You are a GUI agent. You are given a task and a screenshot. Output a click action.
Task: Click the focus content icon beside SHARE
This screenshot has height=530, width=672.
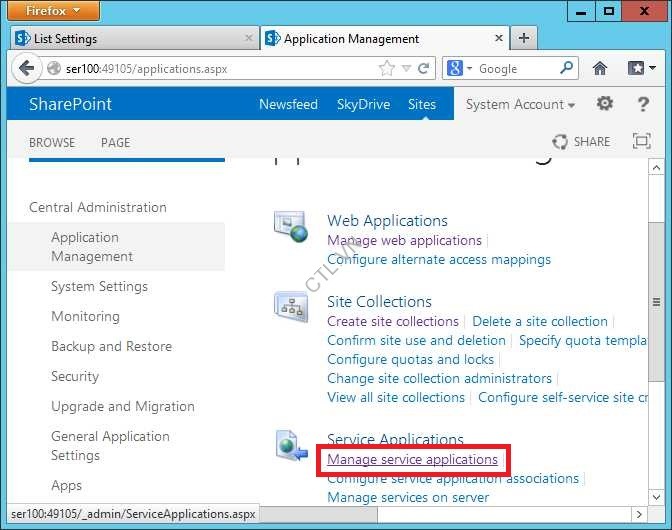641,142
